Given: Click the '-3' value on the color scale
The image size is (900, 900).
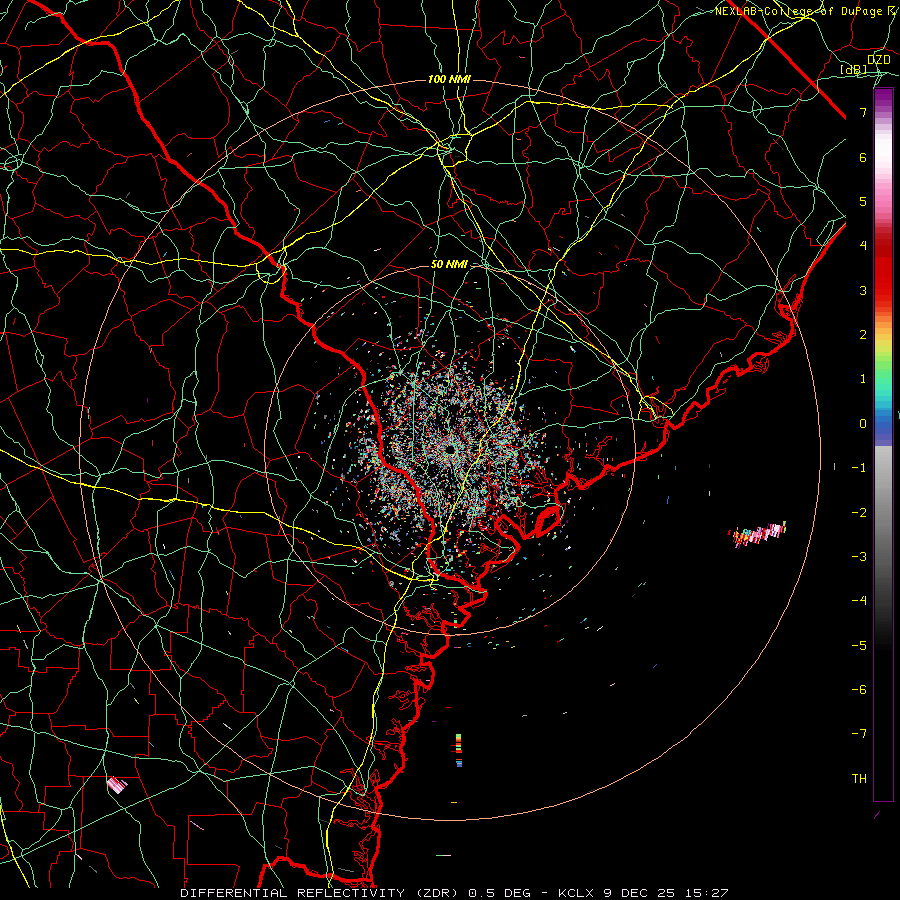Looking at the screenshot, I should pos(859,556).
